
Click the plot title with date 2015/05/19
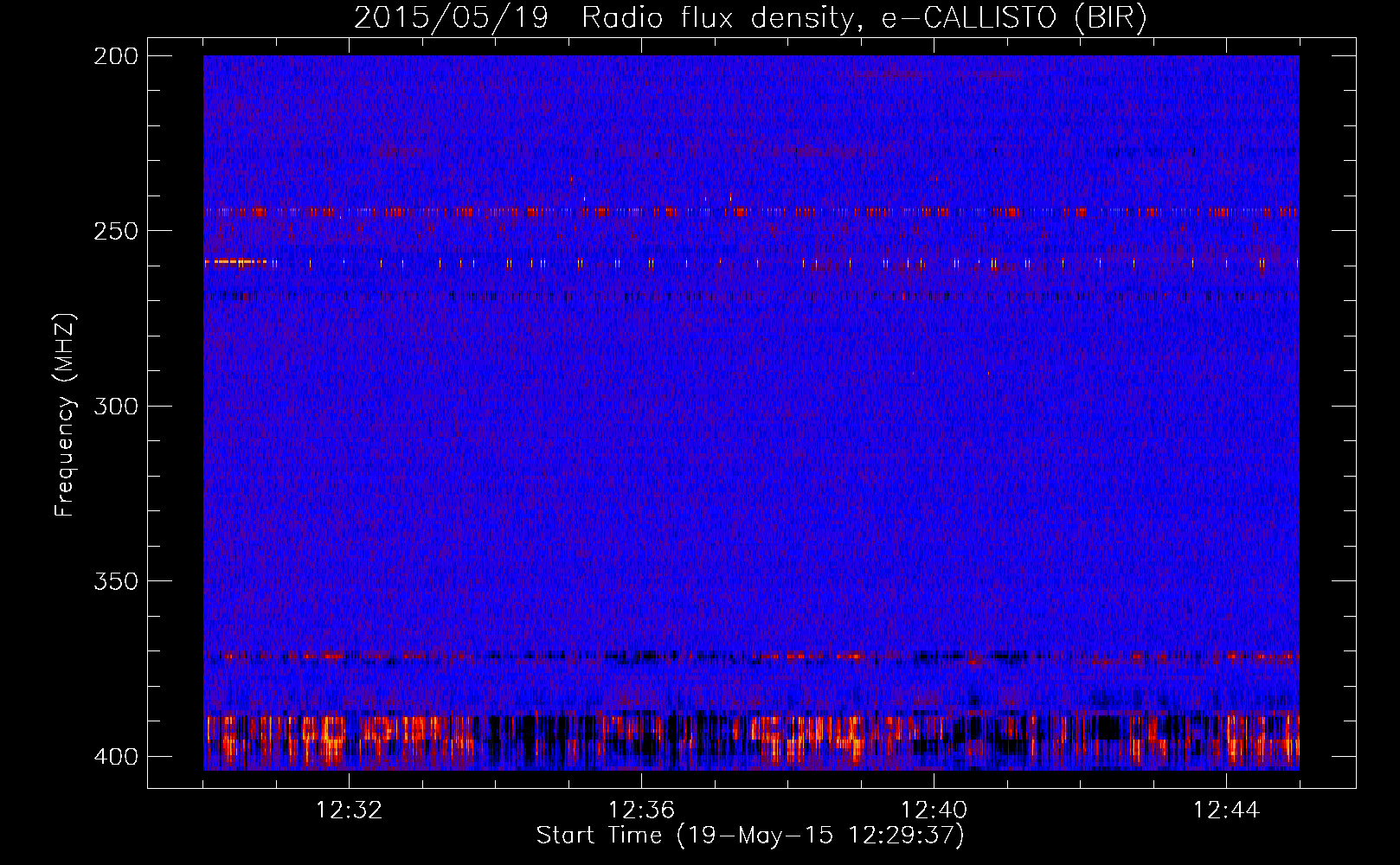pyautogui.click(x=750, y=18)
